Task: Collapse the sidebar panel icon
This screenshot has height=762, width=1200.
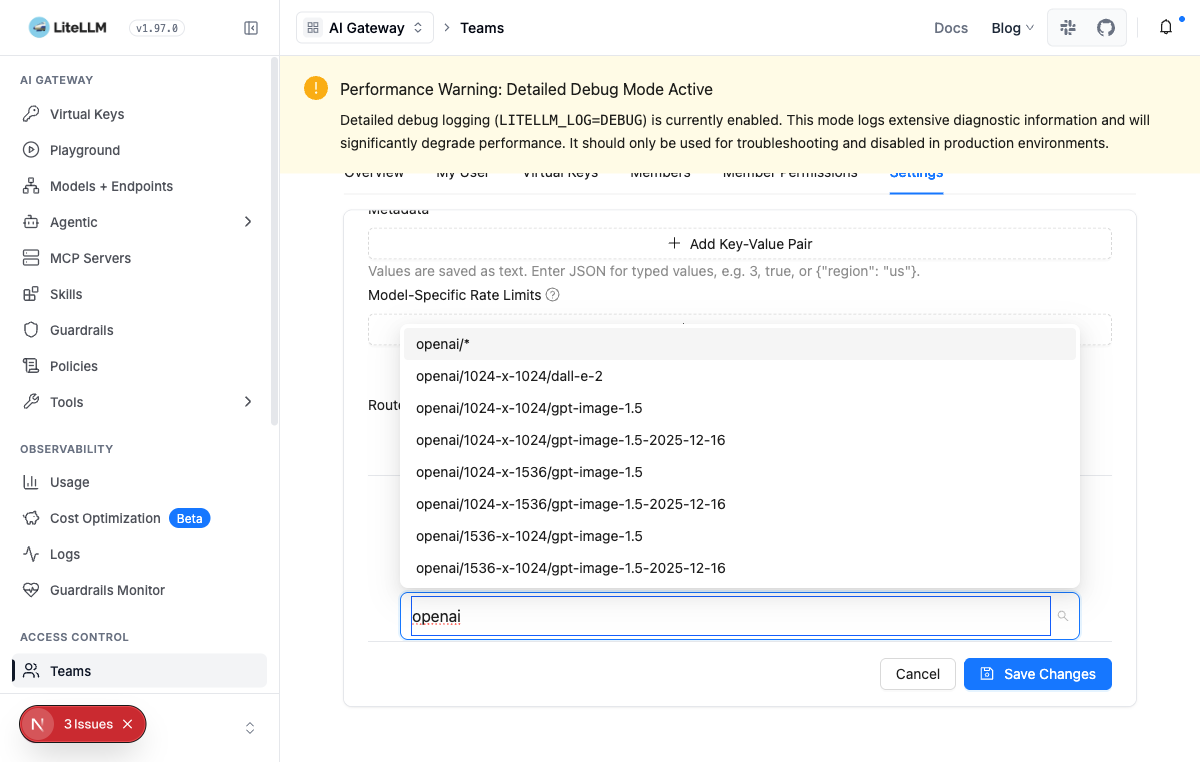Action: pyautogui.click(x=251, y=28)
